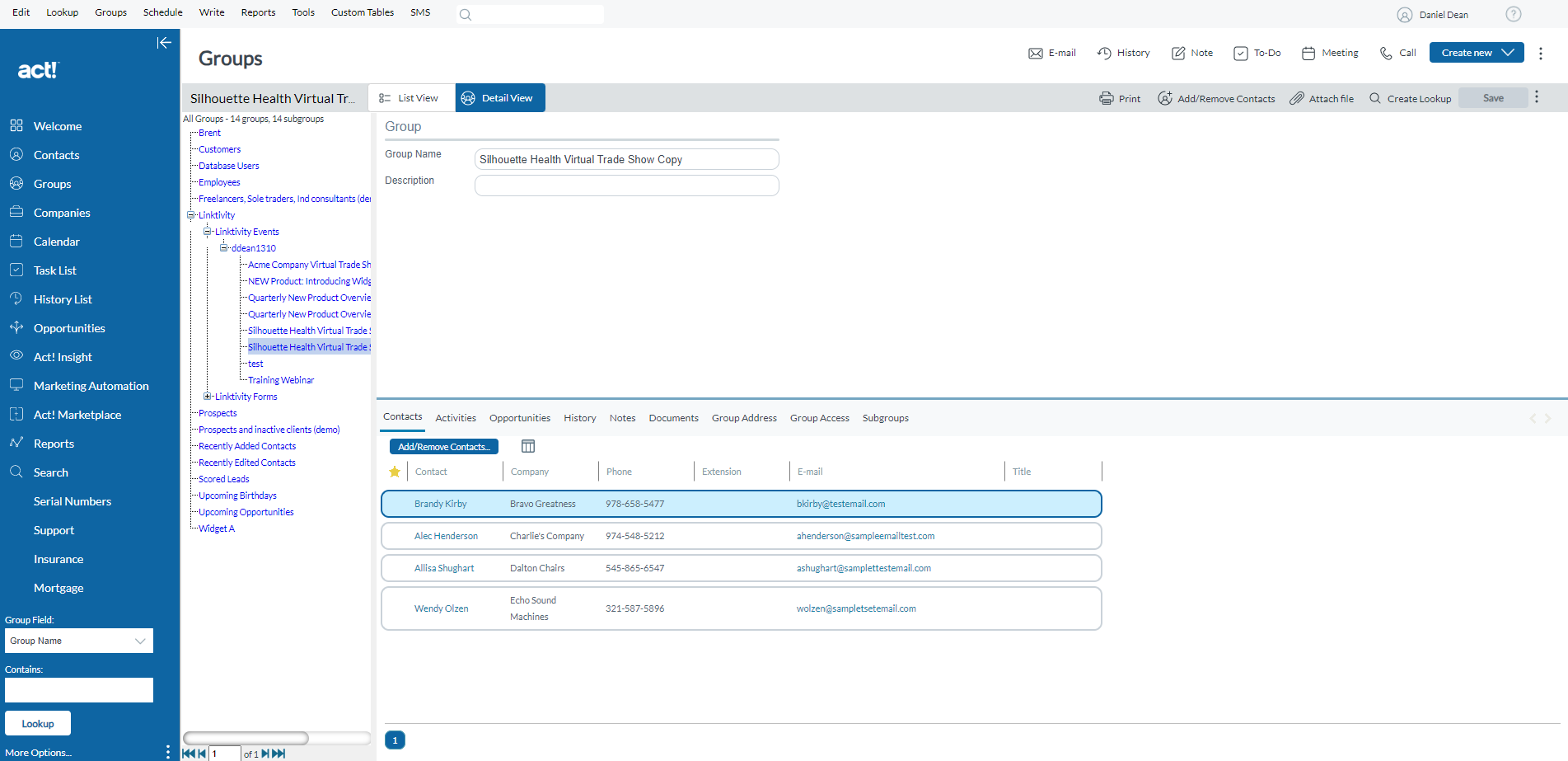Screen dimensions: 1568x761
Task: Open the Opportunities sidebar icon
Action: (x=16, y=327)
